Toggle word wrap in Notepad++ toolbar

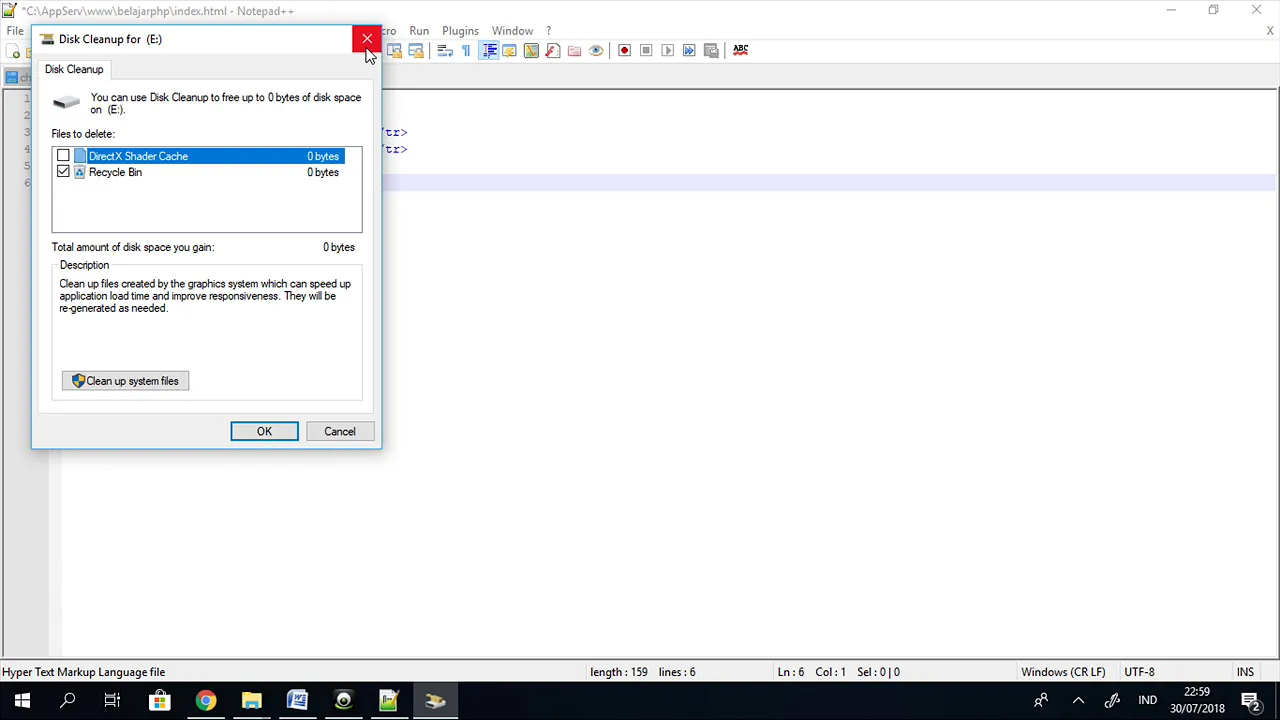pos(445,50)
